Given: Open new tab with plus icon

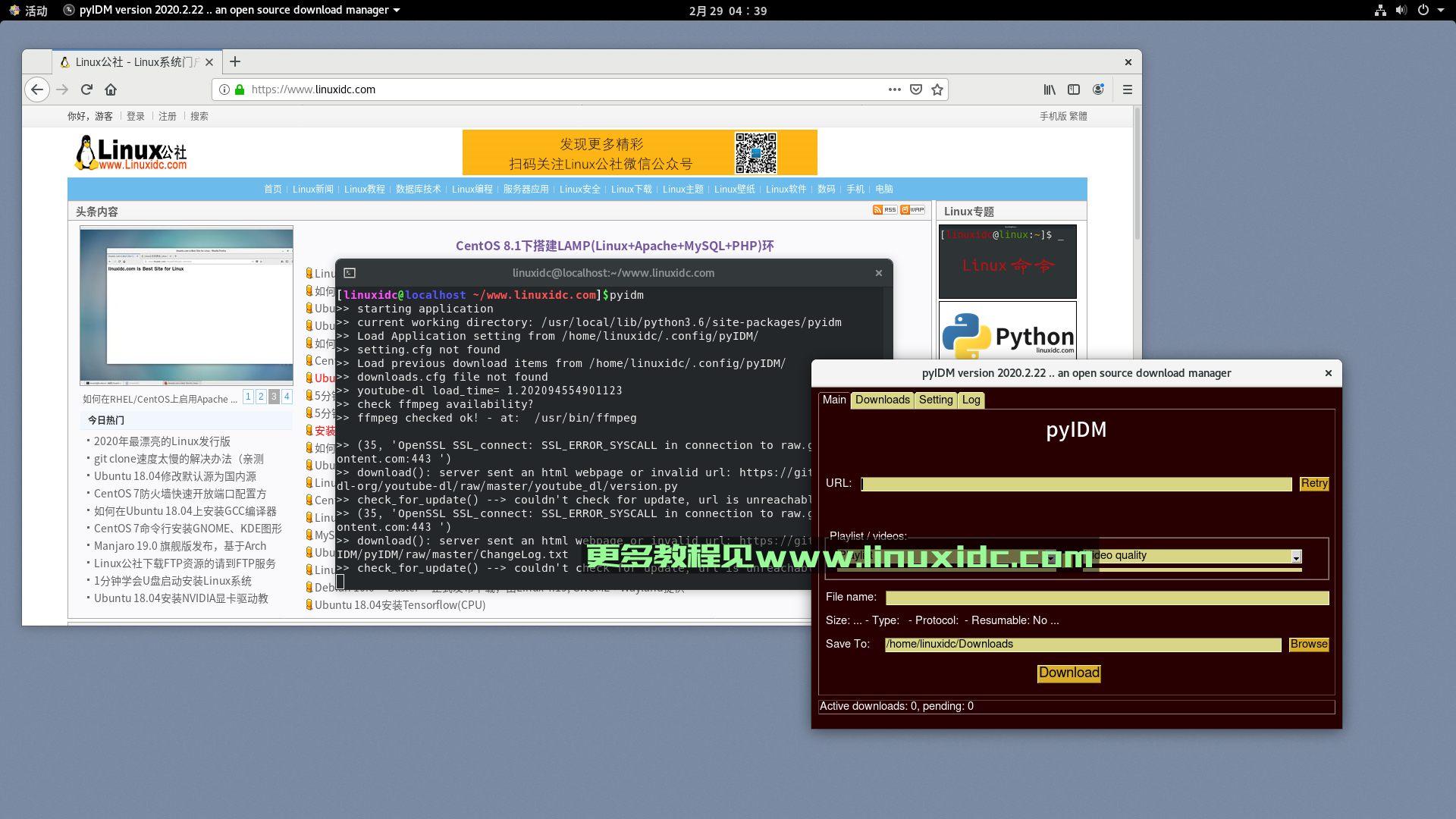Looking at the screenshot, I should pyautogui.click(x=235, y=62).
